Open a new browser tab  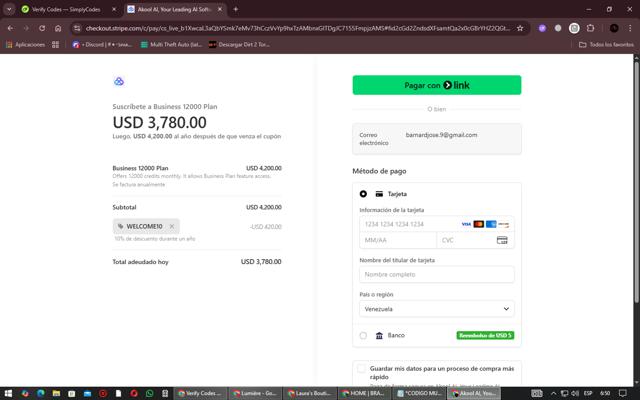click(x=236, y=9)
